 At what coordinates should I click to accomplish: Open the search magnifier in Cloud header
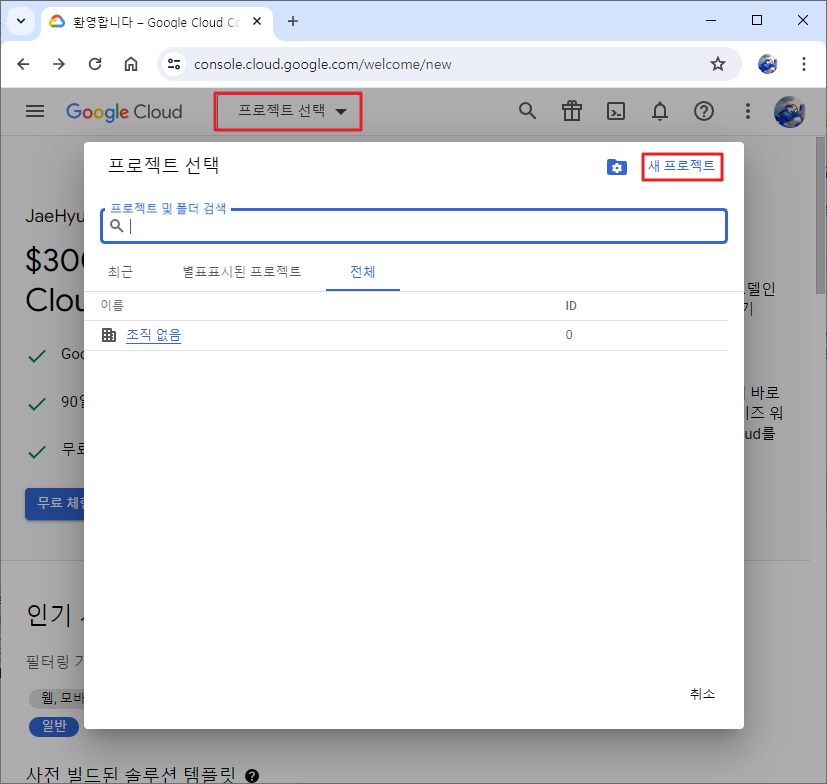[x=527, y=111]
